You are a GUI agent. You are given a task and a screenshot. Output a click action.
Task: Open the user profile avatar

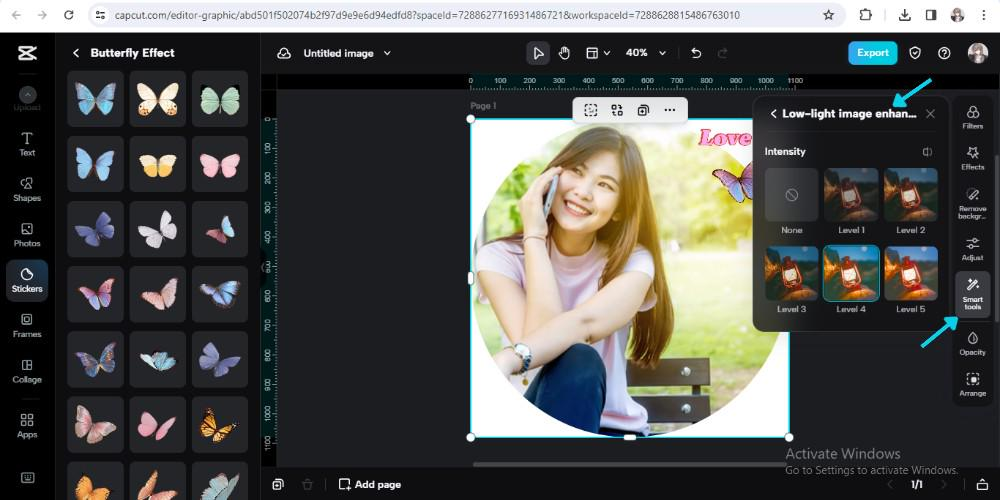pyautogui.click(x=978, y=53)
